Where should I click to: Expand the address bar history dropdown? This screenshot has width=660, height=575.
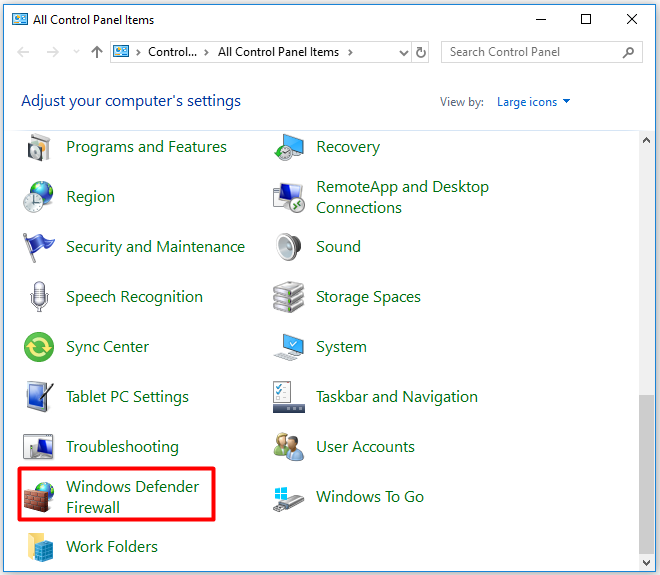pyautogui.click(x=403, y=53)
